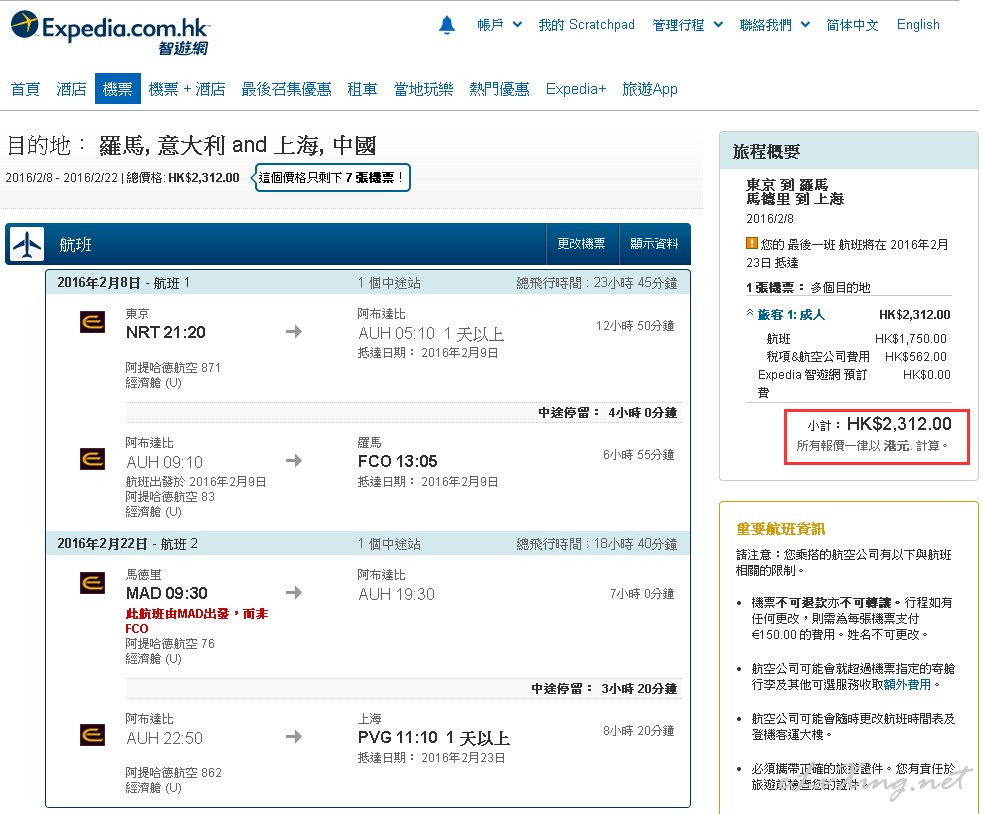Click the 旅程概要 panel heading
The image size is (983, 814).
tap(766, 151)
